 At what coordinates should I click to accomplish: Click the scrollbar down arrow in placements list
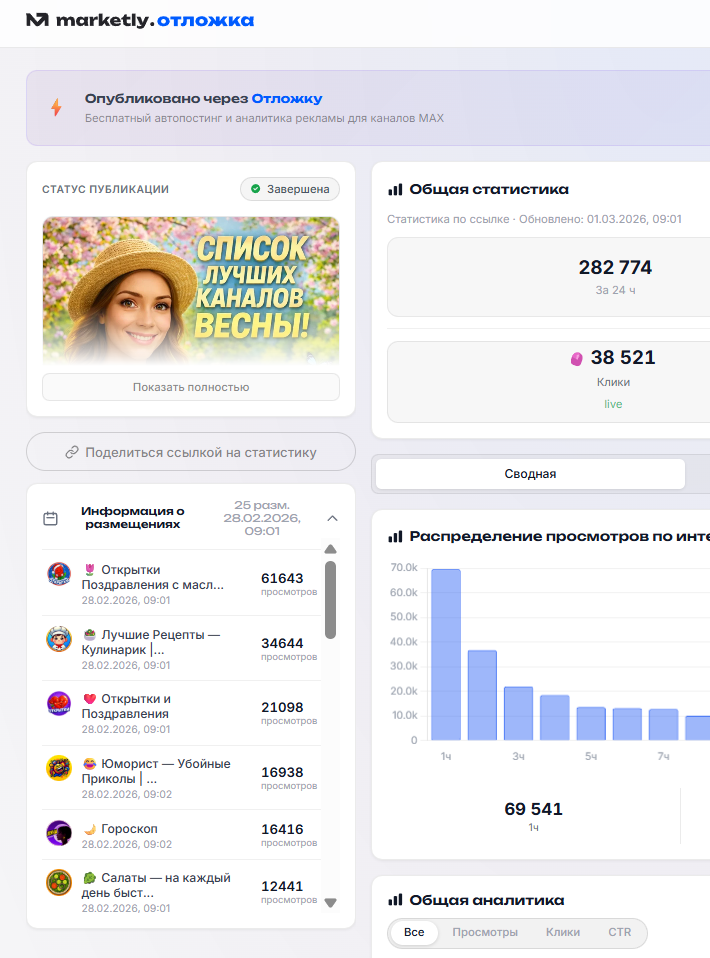click(x=331, y=902)
